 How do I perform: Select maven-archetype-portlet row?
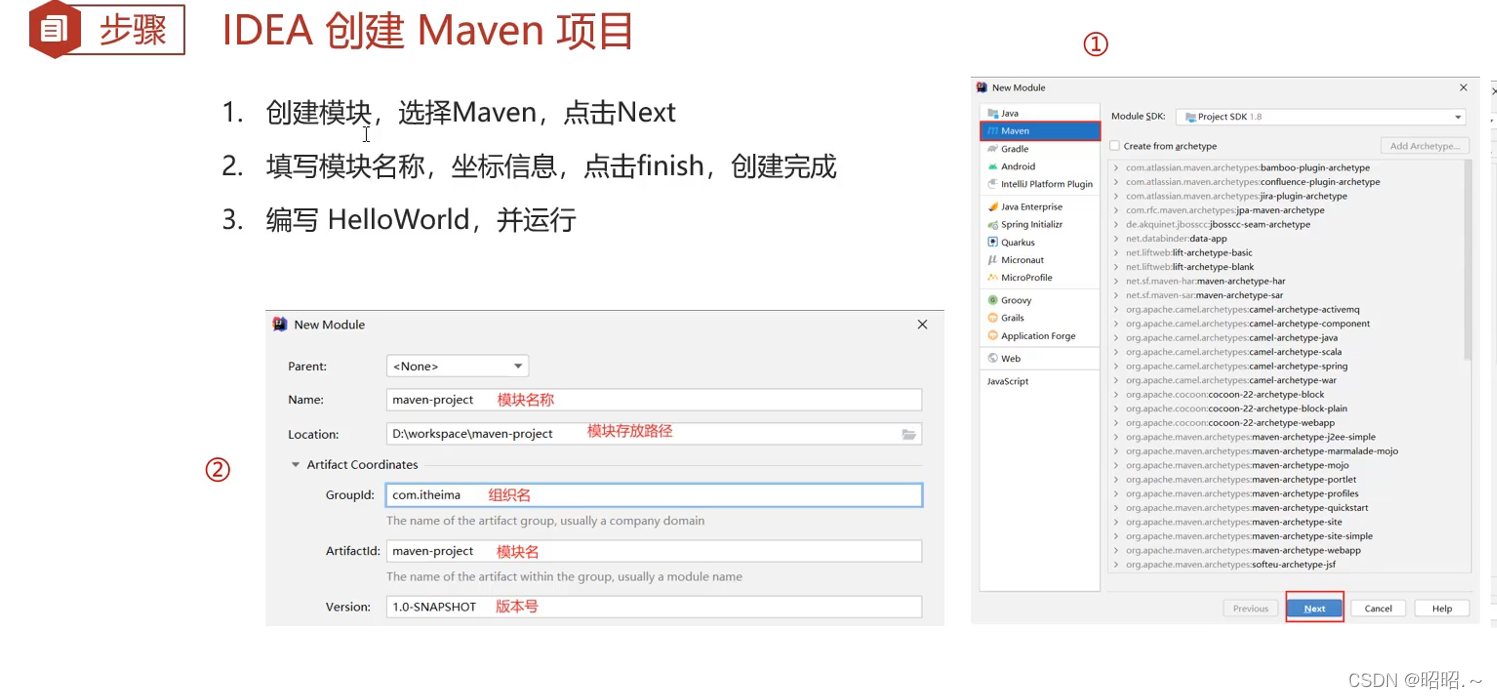pos(1285,479)
